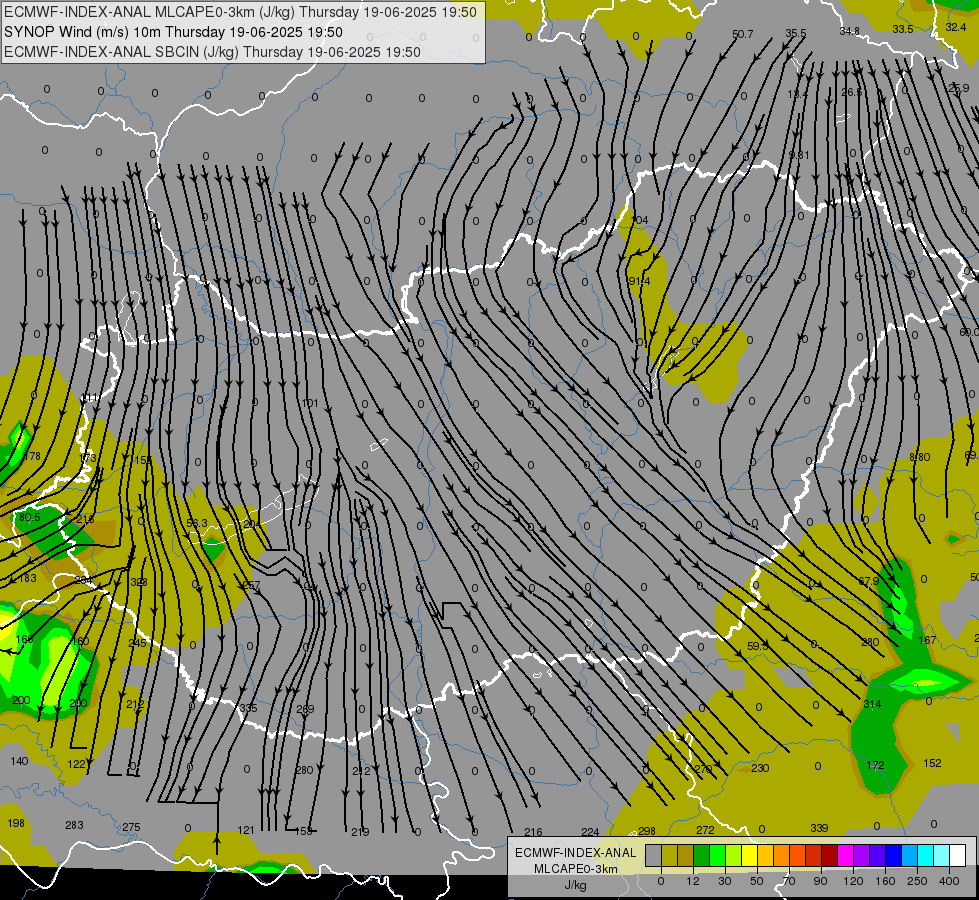The image size is (979, 900).
Task: Click the bright green legend swatch
Action: 717,855
